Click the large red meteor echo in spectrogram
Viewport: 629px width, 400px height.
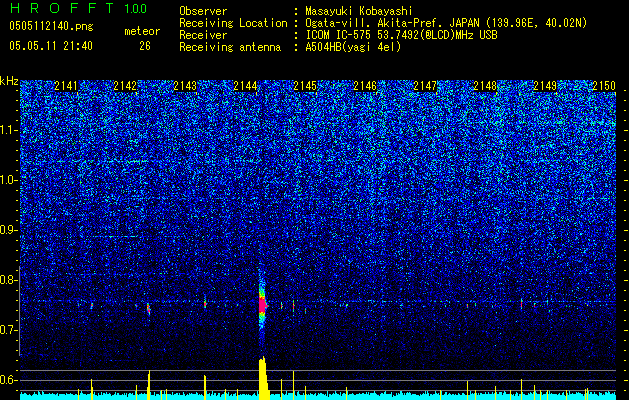coord(262,305)
